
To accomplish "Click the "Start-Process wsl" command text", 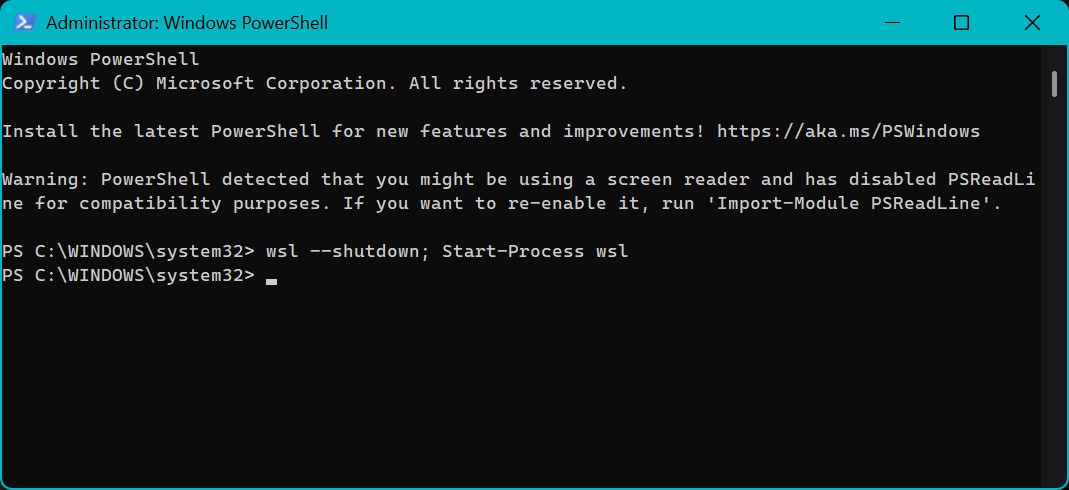I will pos(535,252).
